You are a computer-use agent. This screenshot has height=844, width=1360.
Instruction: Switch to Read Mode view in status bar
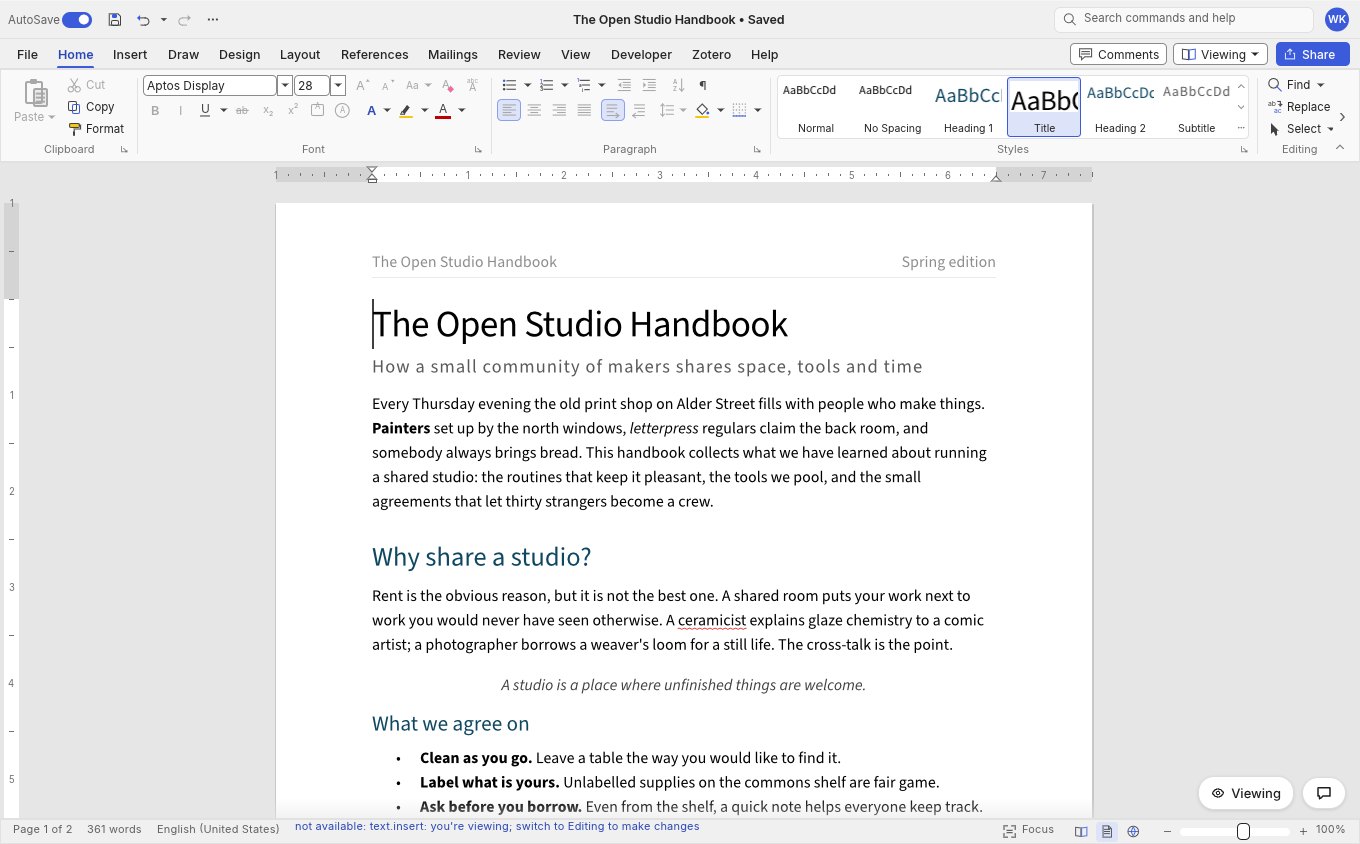coord(1081,830)
